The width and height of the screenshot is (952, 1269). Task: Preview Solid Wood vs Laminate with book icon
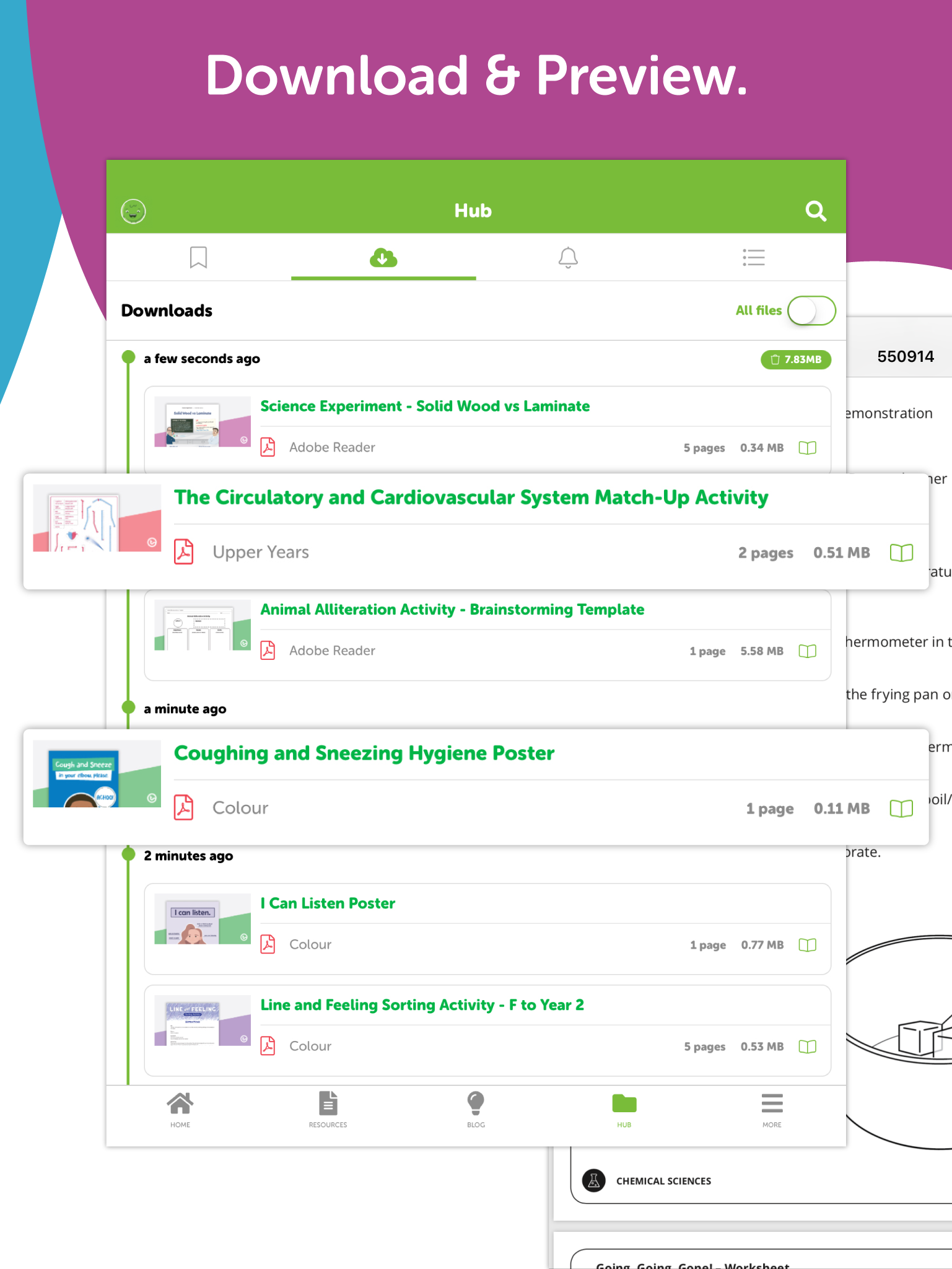pos(807,447)
